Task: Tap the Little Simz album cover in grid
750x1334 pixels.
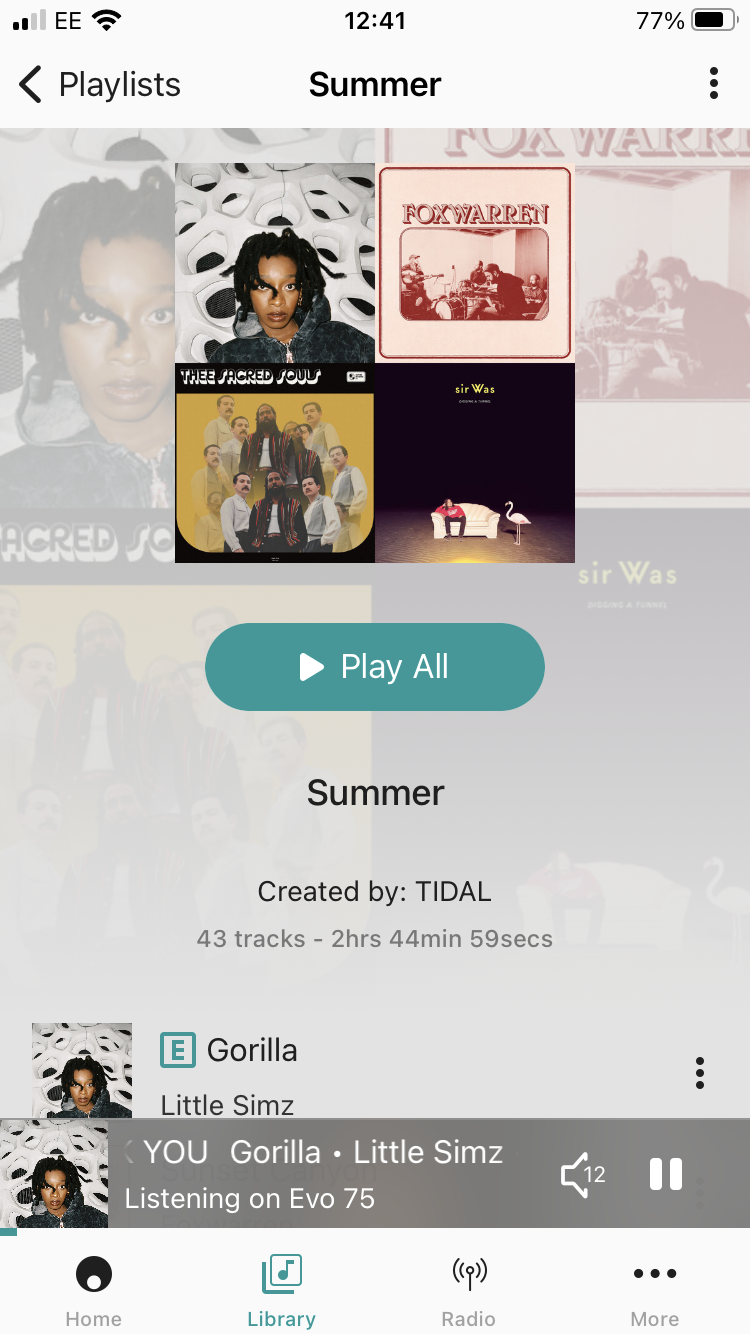Action: tap(275, 263)
